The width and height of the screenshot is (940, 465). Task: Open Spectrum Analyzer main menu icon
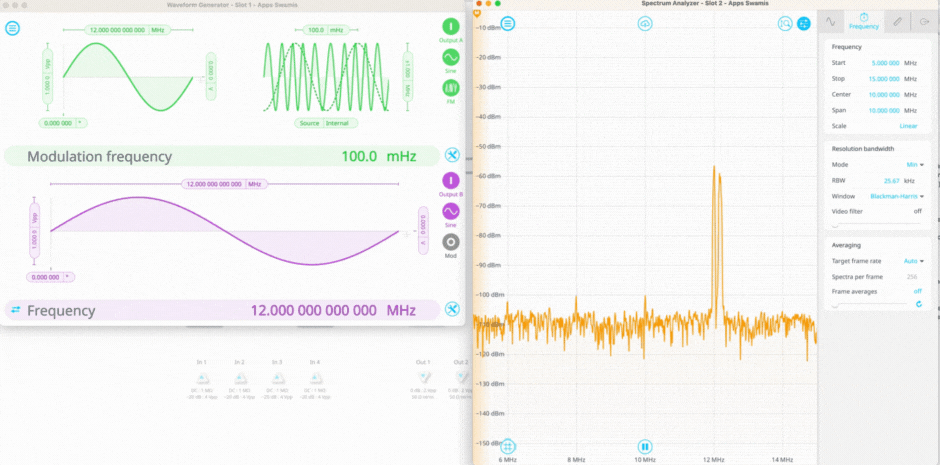508,24
